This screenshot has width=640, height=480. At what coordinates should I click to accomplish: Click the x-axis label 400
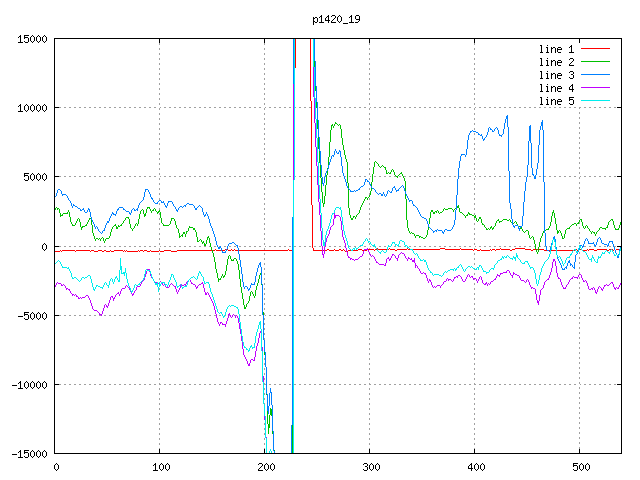pos(476,467)
